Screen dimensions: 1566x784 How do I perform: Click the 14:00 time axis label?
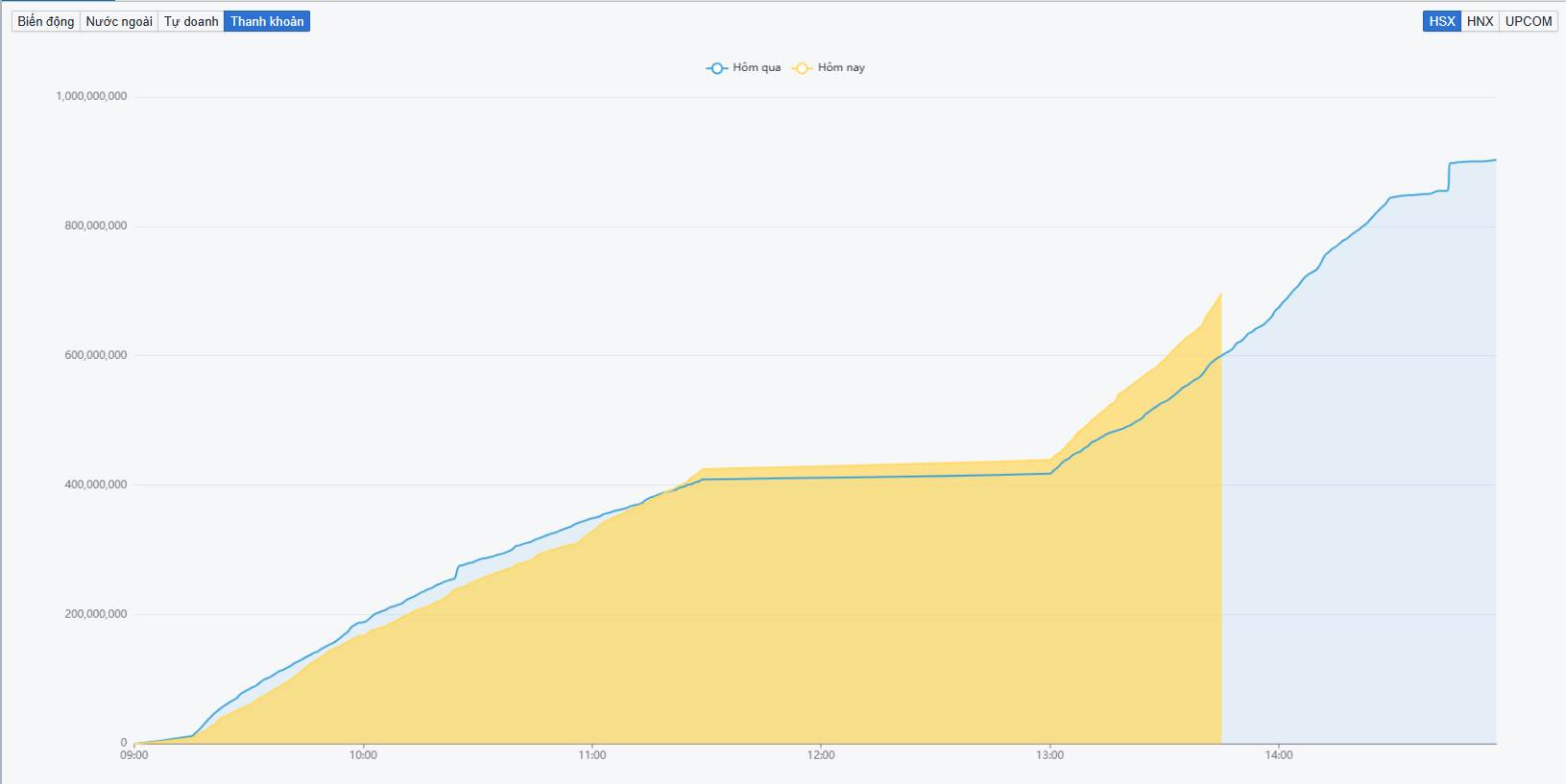pos(1279,755)
